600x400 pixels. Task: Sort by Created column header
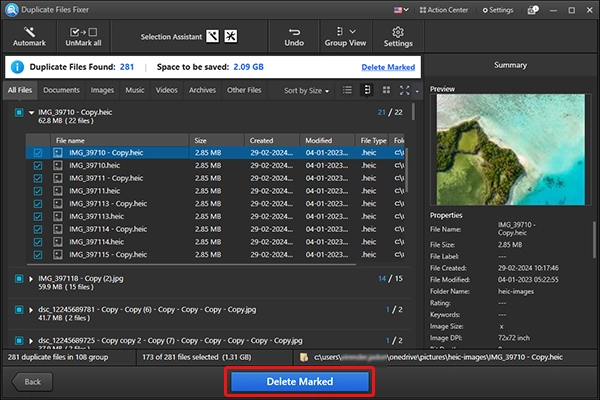click(272, 140)
